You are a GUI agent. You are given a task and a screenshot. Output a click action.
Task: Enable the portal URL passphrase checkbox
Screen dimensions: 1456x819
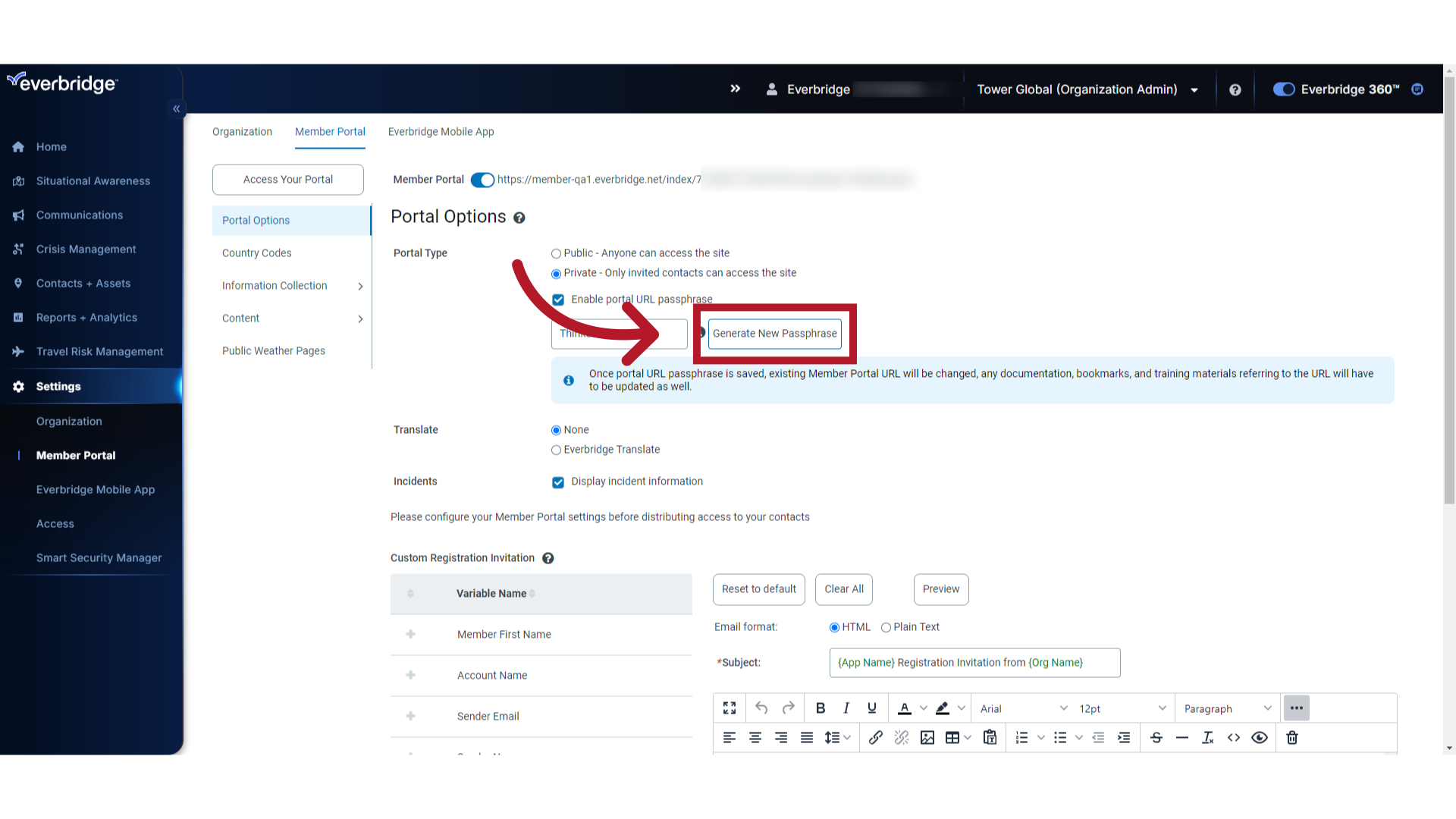click(558, 299)
